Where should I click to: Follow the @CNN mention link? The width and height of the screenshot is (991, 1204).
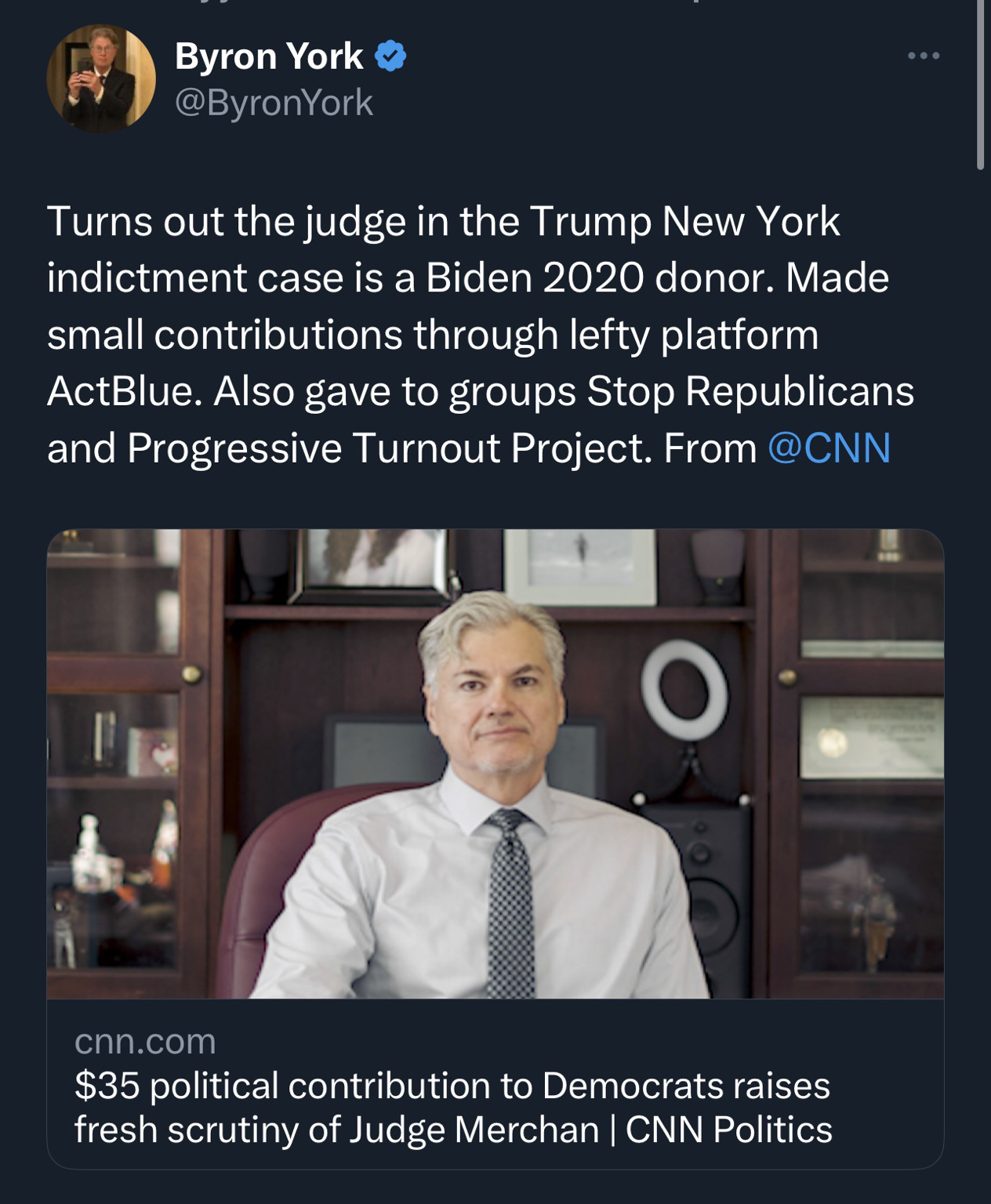(x=829, y=448)
